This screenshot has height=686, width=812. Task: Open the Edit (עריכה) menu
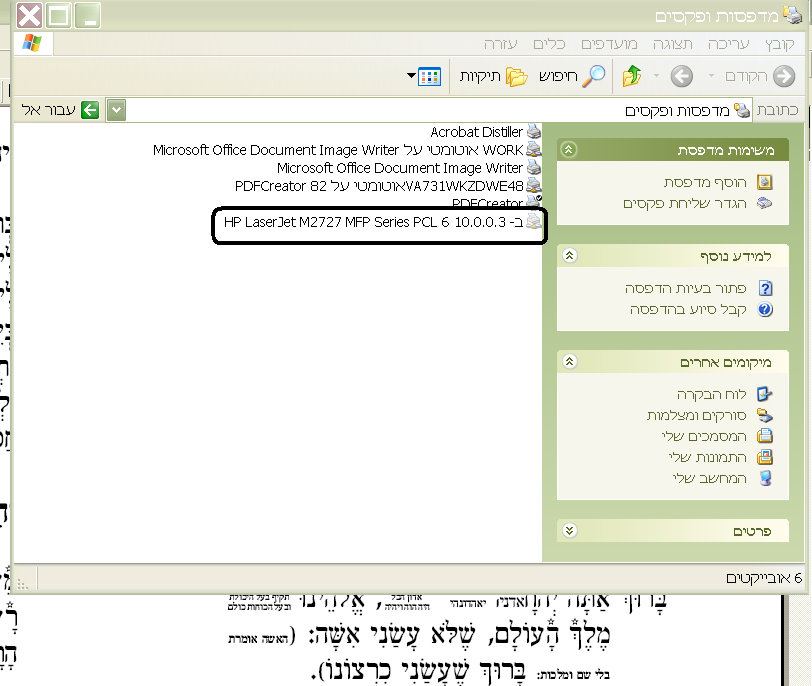[729, 45]
